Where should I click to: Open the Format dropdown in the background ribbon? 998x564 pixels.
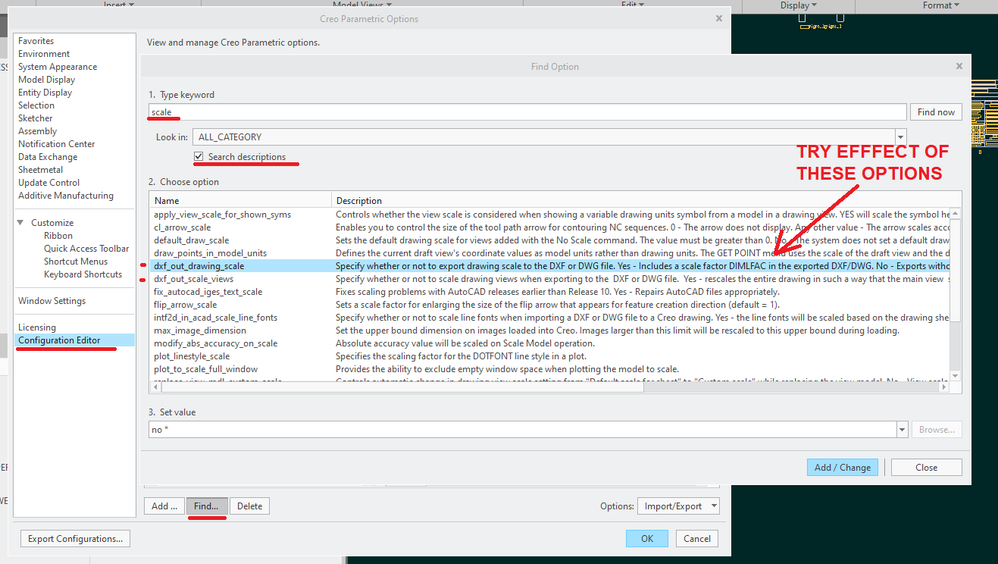click(x=941, y=5)
